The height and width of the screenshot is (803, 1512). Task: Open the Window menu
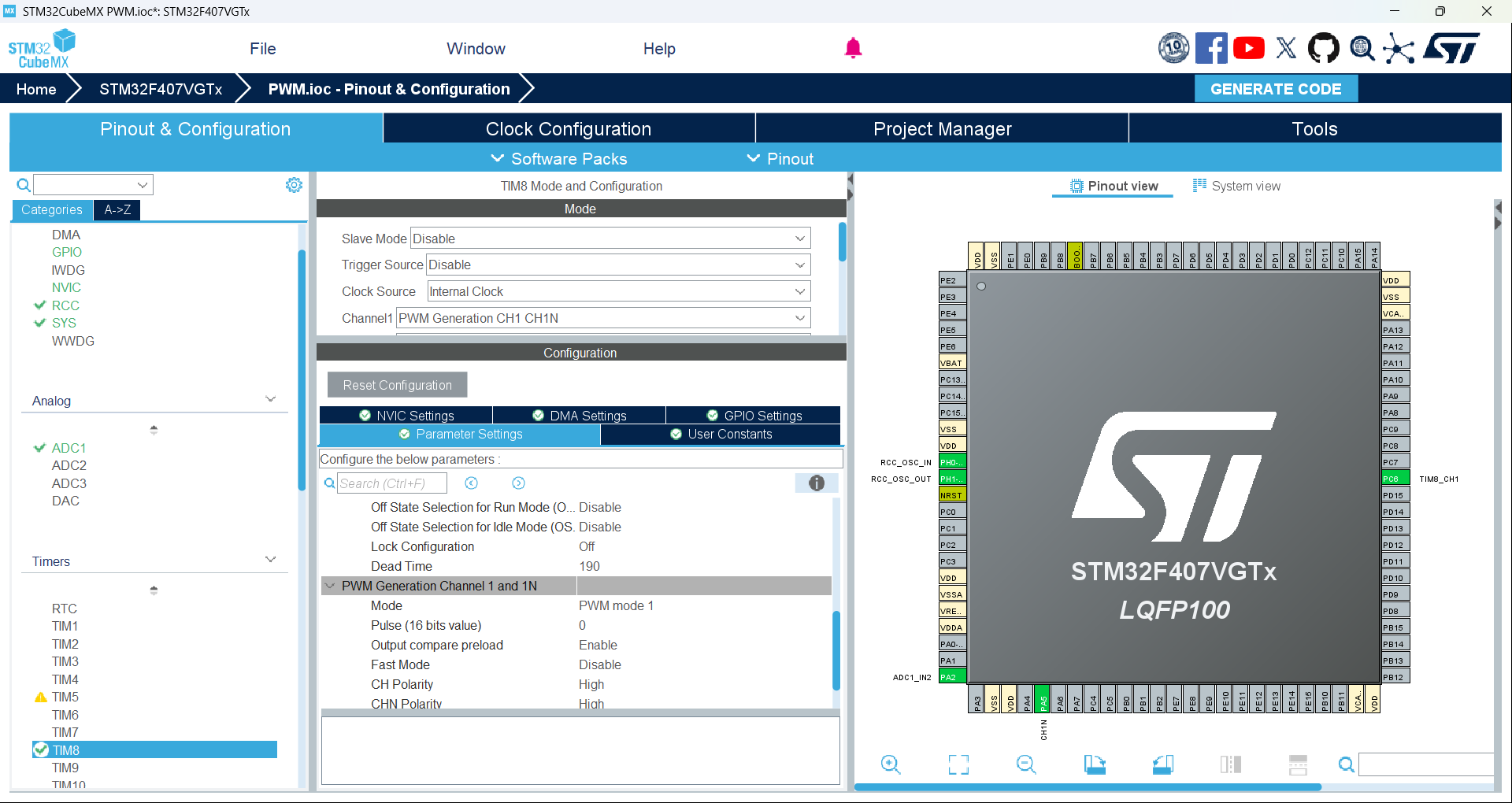(476, 48)
